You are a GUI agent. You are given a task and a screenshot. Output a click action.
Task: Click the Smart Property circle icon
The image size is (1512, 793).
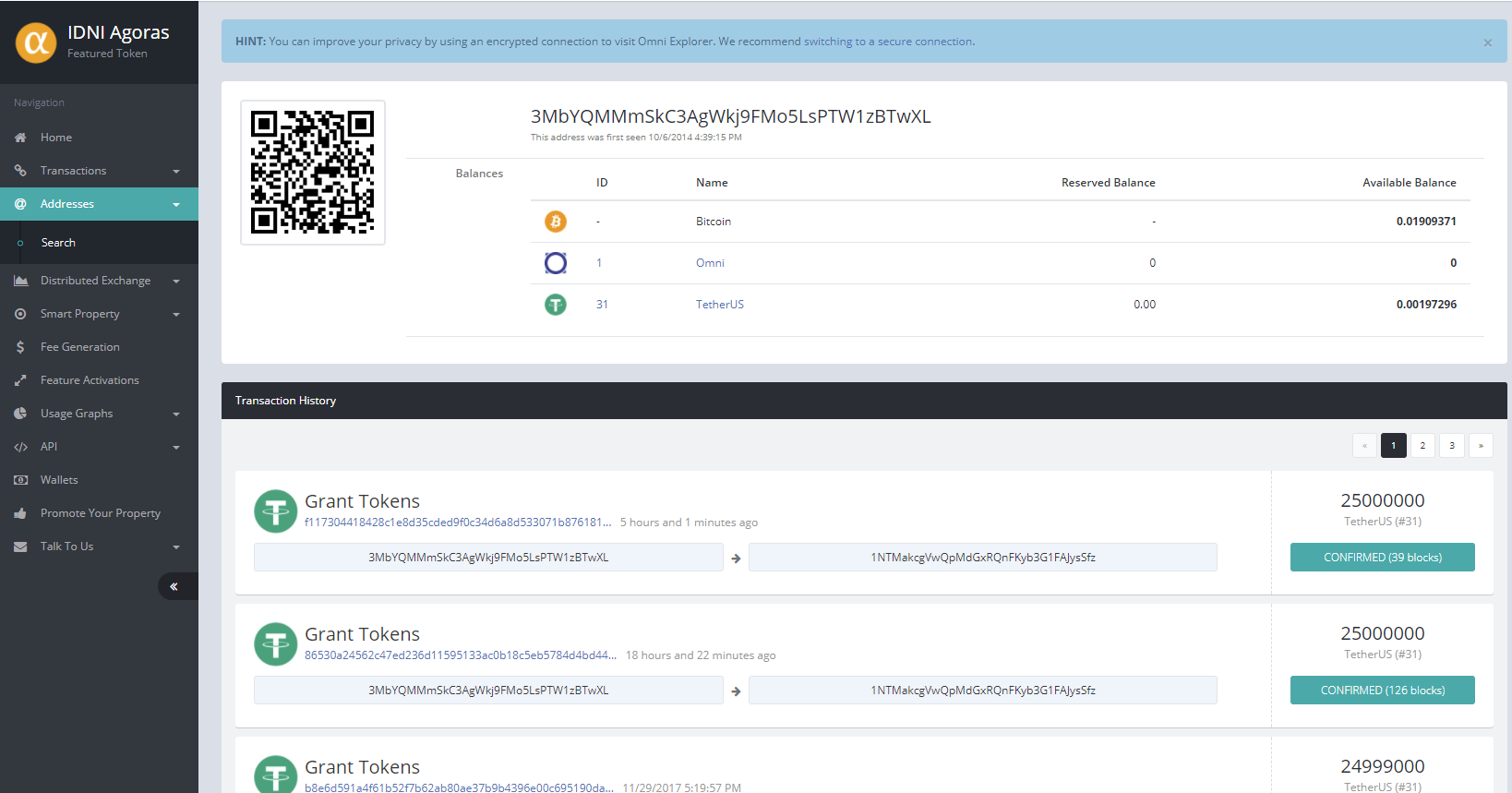pyautogui.click(x=20, y=314)
